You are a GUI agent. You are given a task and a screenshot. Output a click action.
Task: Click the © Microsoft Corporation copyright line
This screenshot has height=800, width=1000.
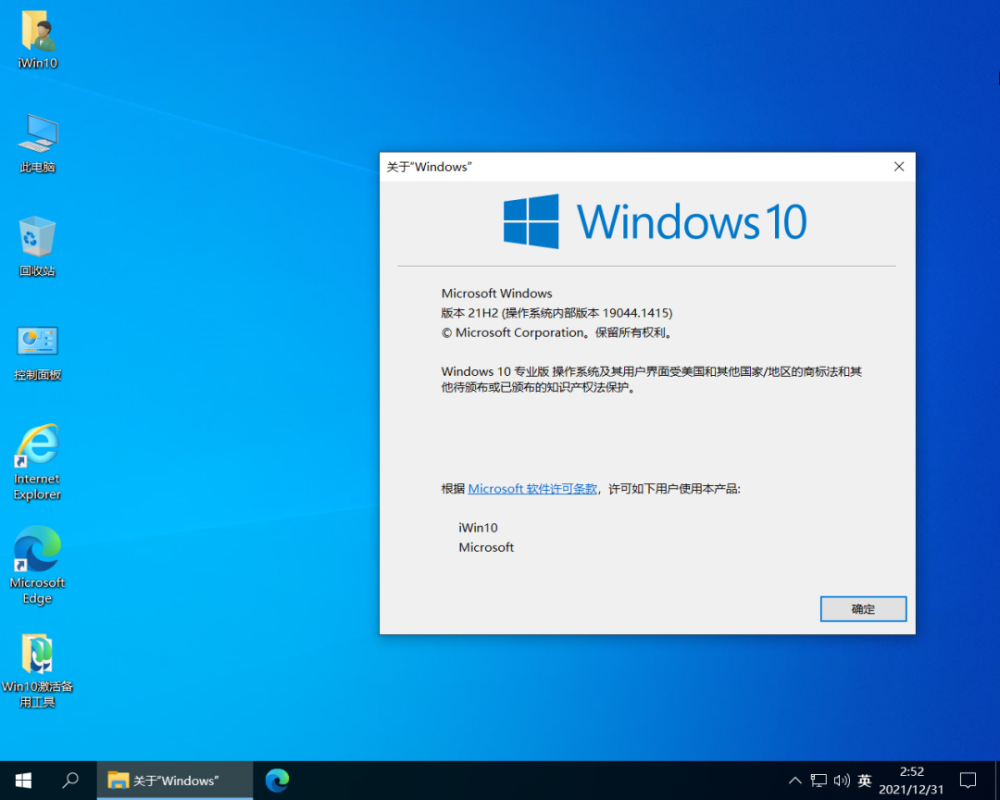click(x=557, y=332)
